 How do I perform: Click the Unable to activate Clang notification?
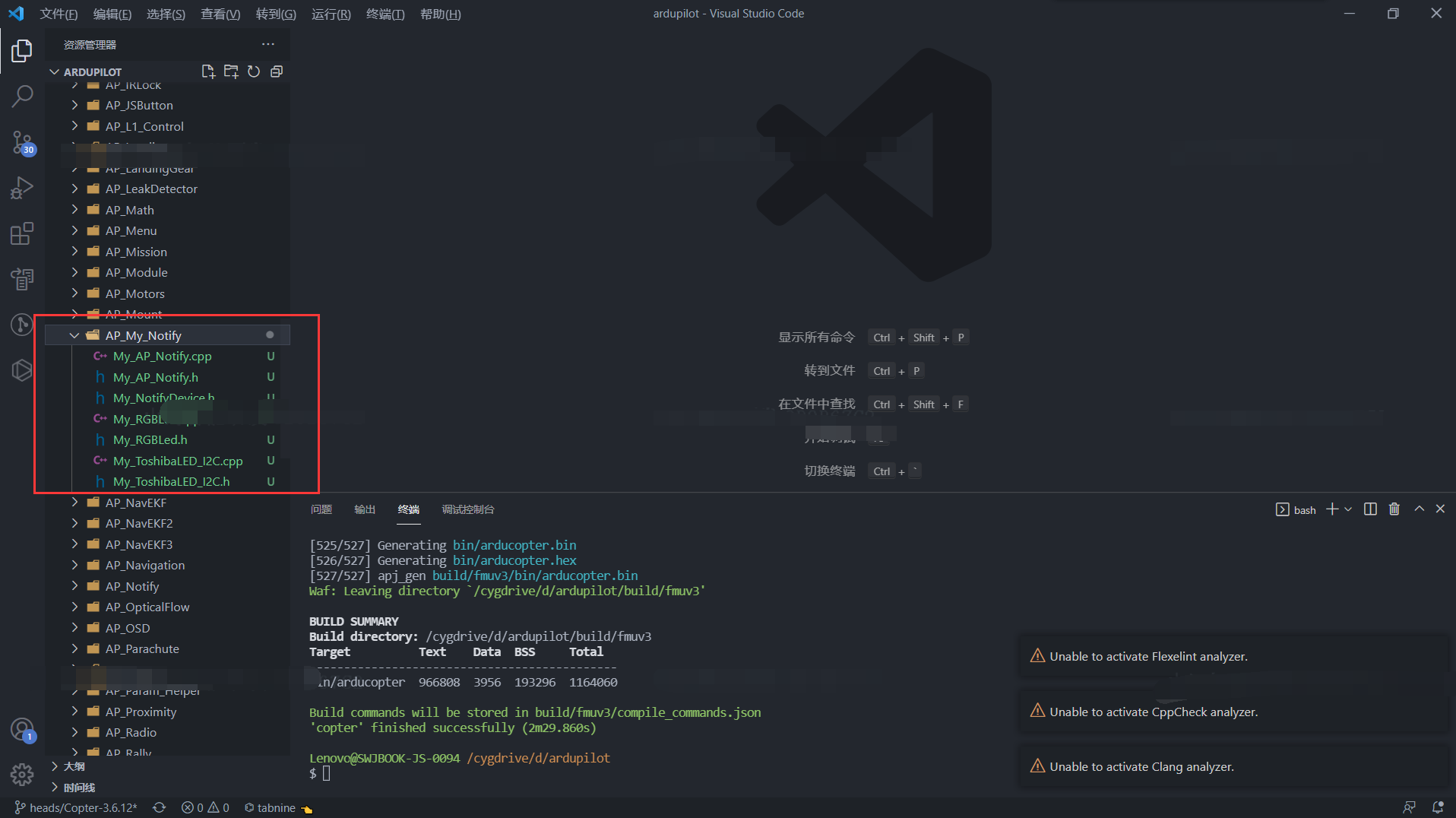click(1236, 766)
